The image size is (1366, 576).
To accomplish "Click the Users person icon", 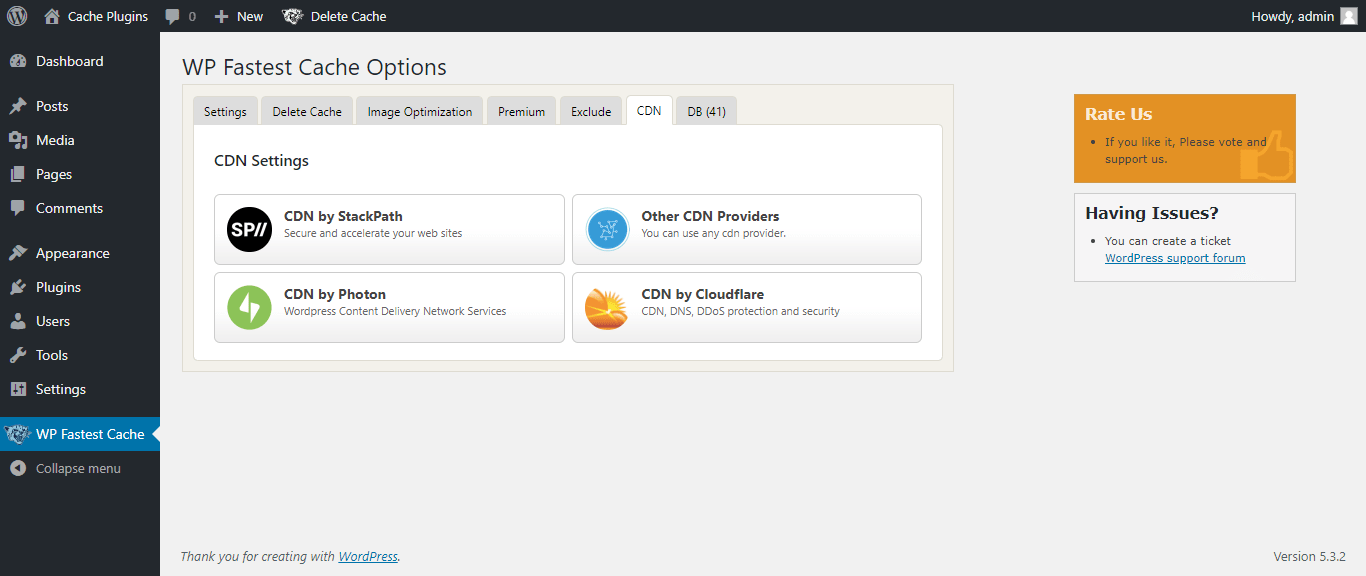I will pos(18,321).
